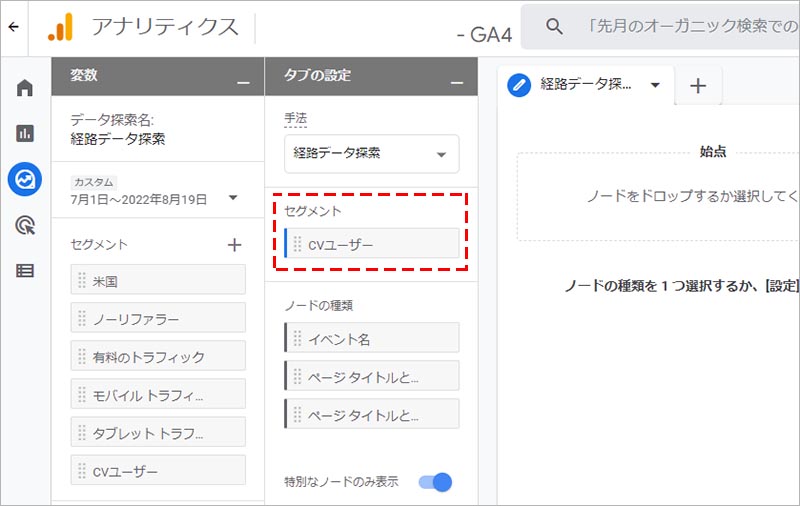Click the Google Analytics logo

pos(60,27)
